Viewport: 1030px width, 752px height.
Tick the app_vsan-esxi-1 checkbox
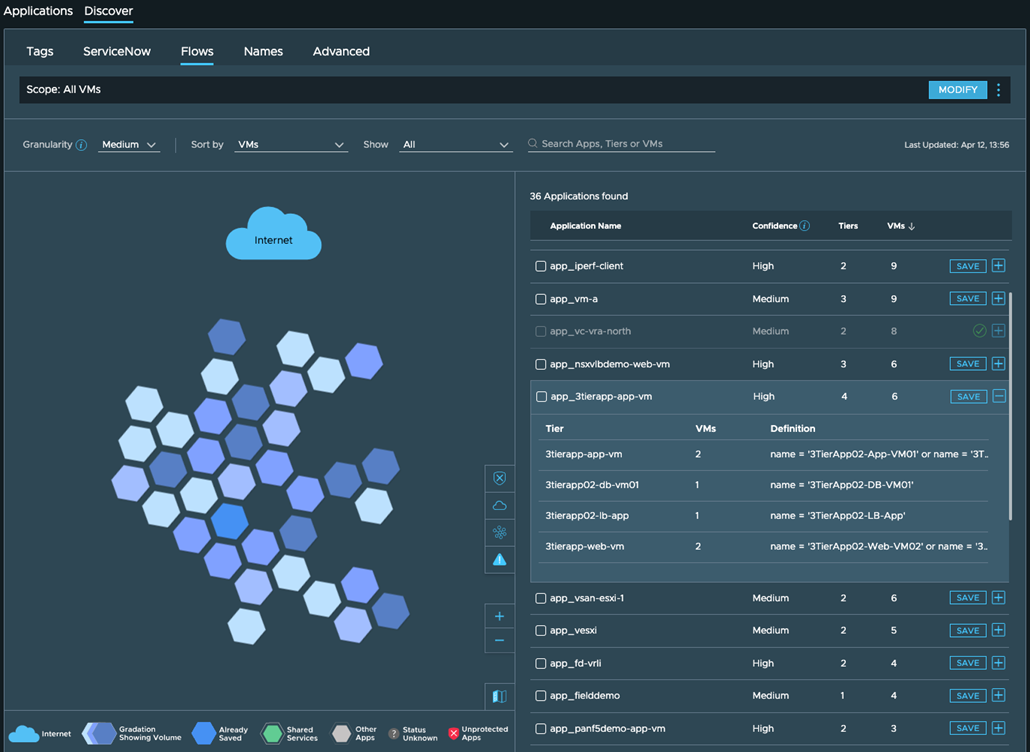click(x=541, y=598)
